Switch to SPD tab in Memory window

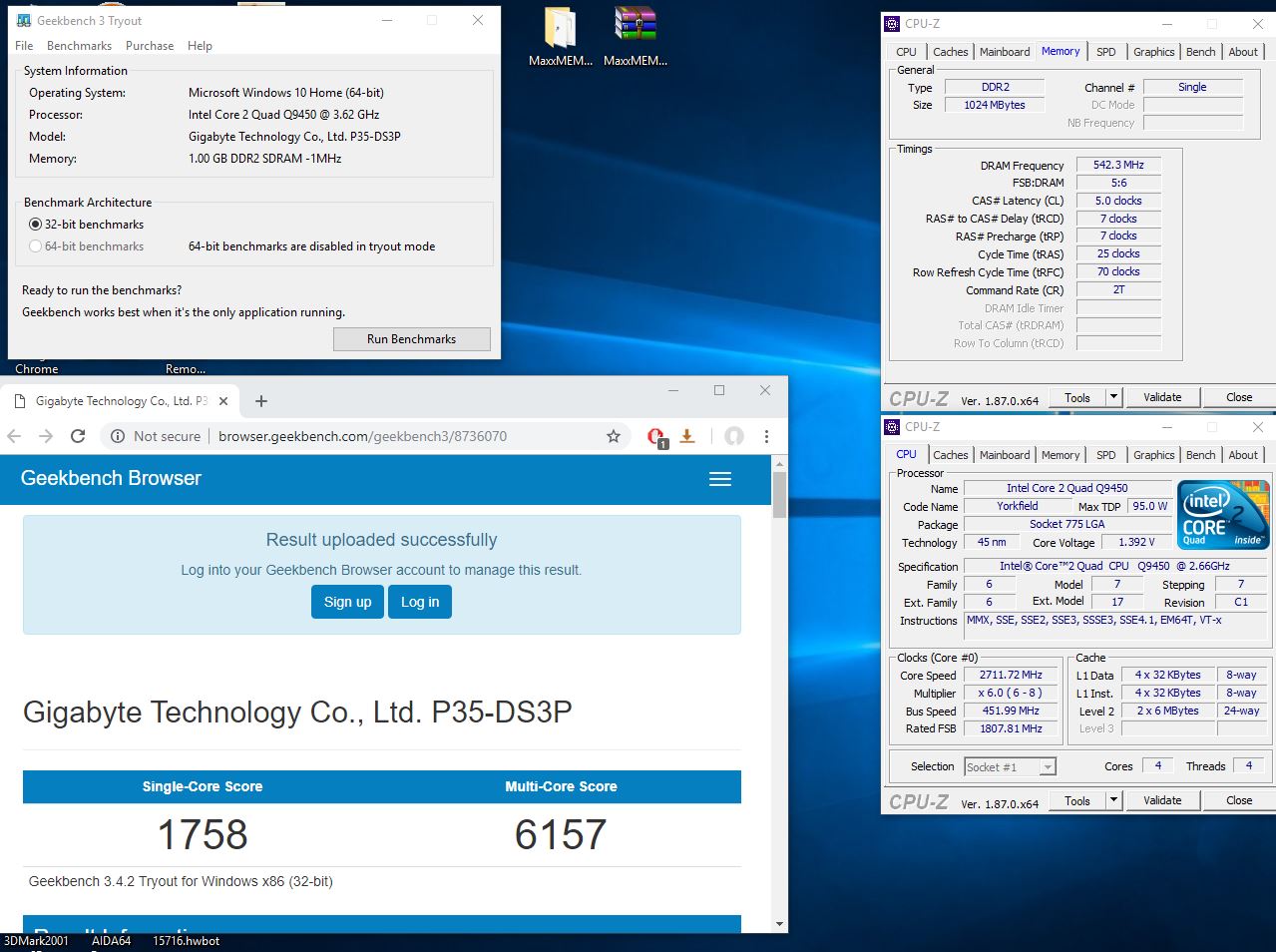(1106, 52)
